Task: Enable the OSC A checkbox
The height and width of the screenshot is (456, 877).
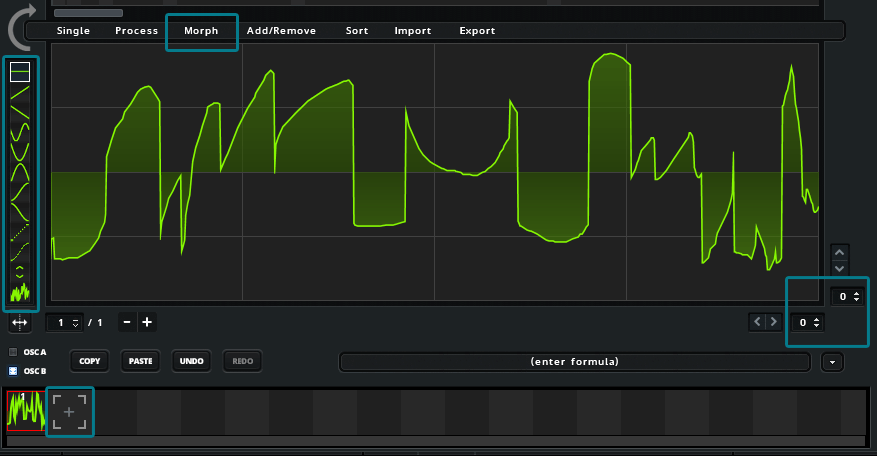Action: tap(13, 352)
